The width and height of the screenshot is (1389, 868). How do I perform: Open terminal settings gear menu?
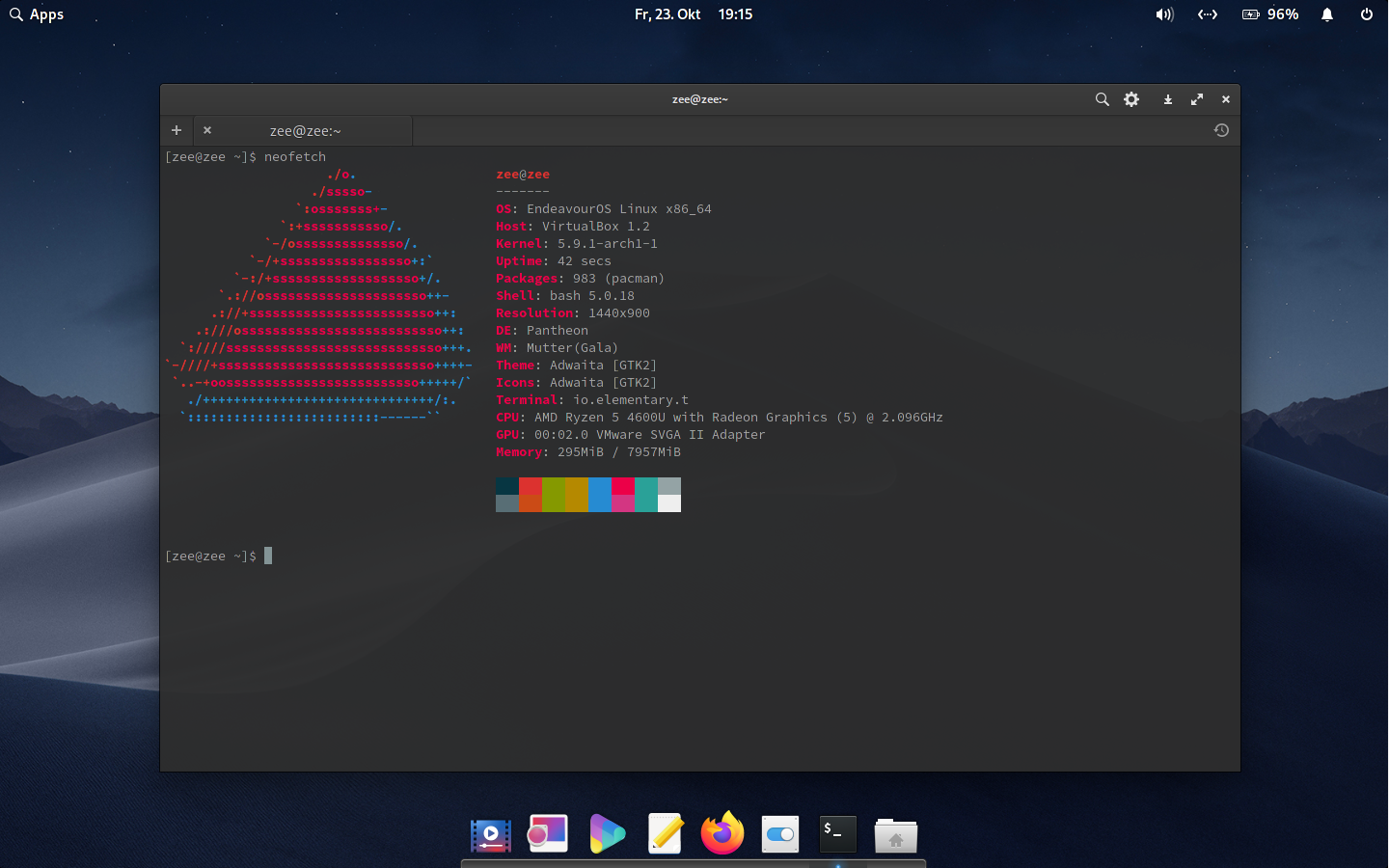1131,99
